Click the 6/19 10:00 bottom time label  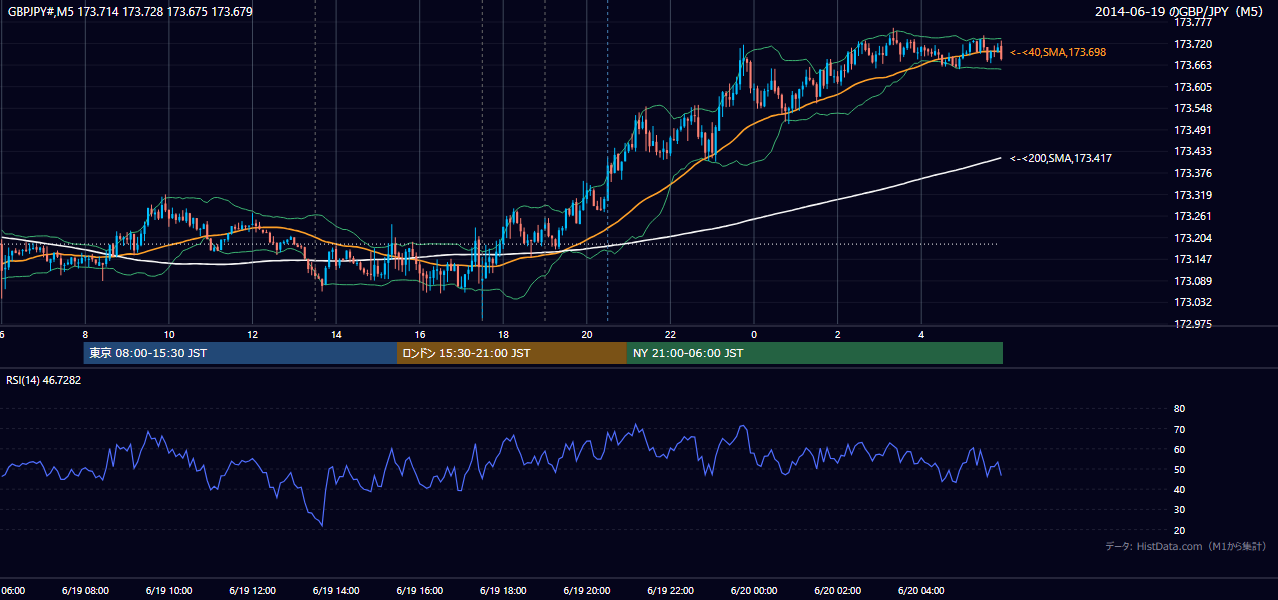[168, 591]
